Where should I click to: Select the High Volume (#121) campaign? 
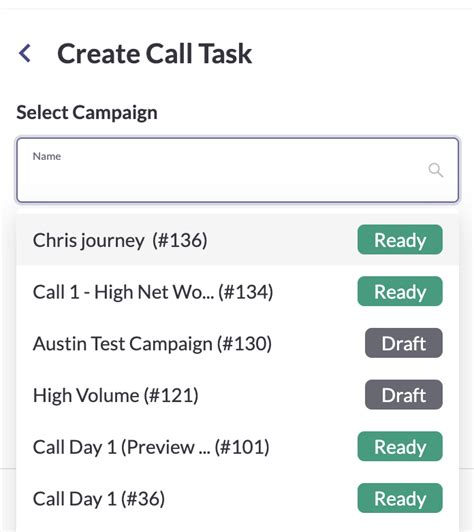click(x=238, y=395)
